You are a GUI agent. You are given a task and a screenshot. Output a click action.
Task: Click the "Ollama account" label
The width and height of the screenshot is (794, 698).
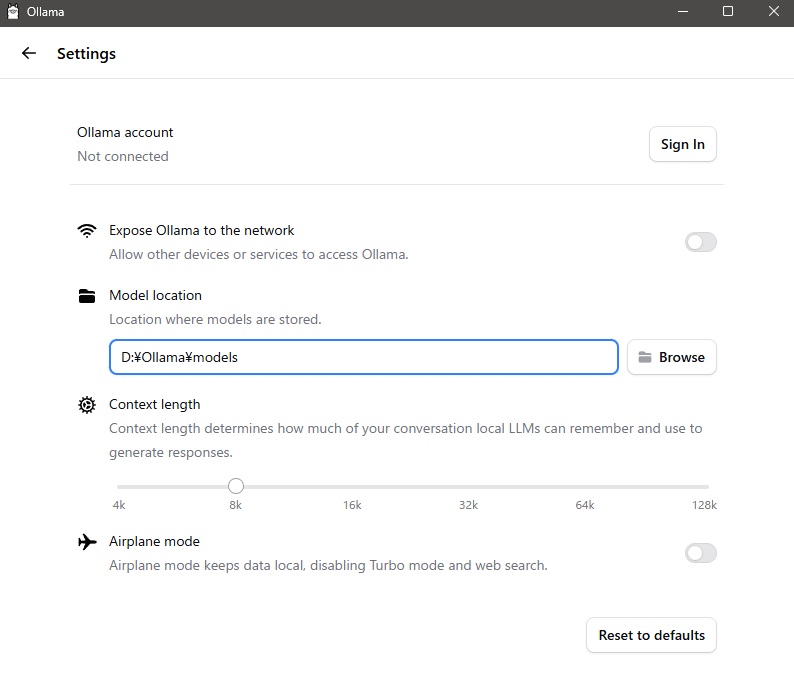[125, 133]
